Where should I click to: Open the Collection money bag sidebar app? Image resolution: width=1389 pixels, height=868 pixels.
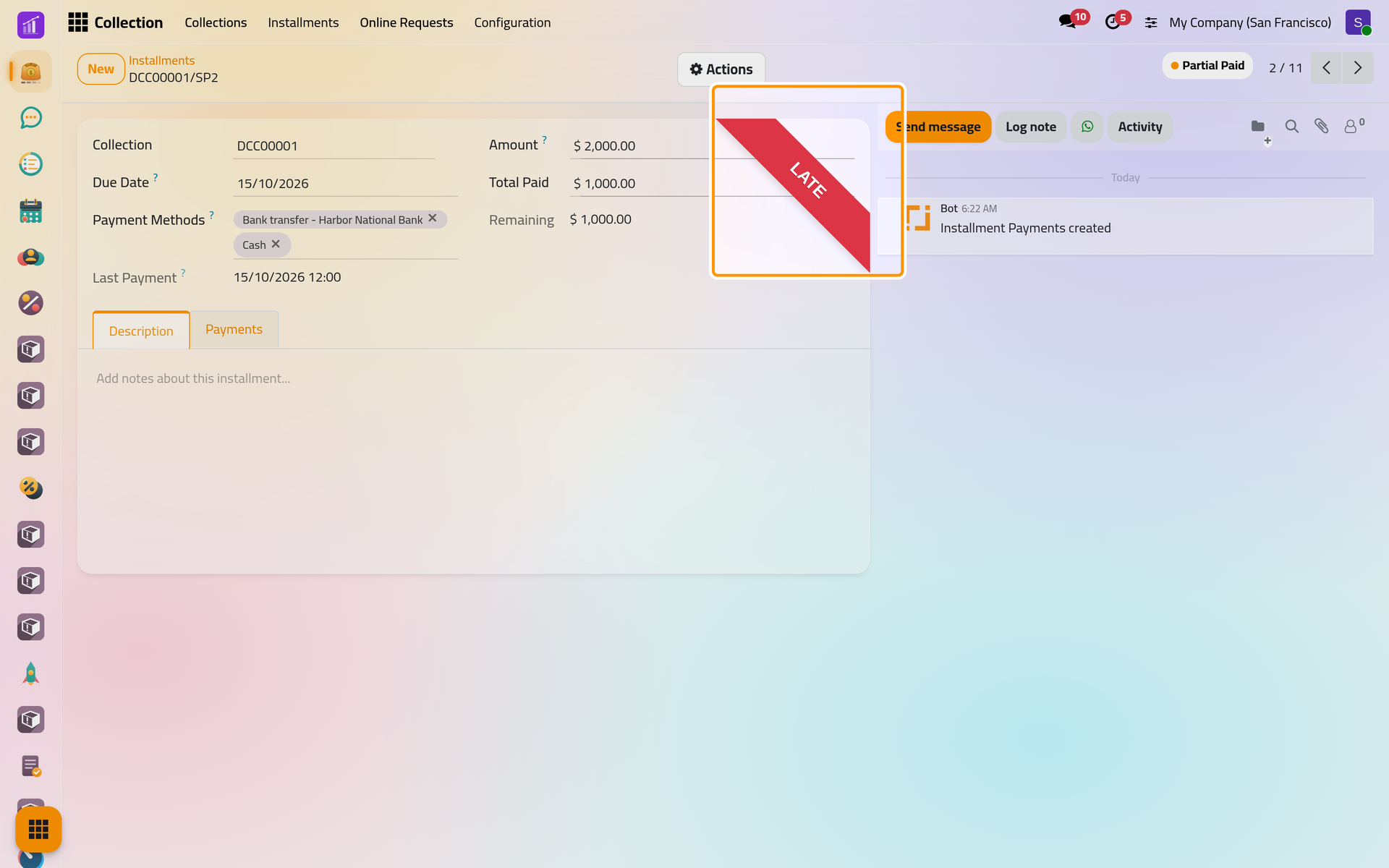[x=30, y=72]
